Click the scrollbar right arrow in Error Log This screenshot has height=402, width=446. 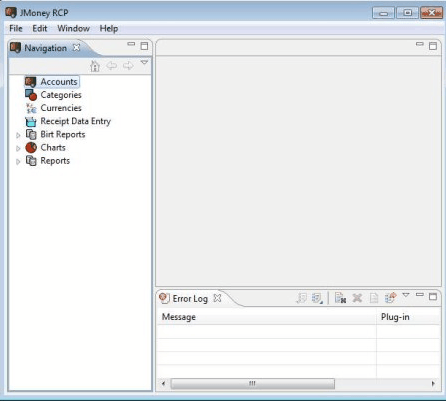(x=433, y=383)
